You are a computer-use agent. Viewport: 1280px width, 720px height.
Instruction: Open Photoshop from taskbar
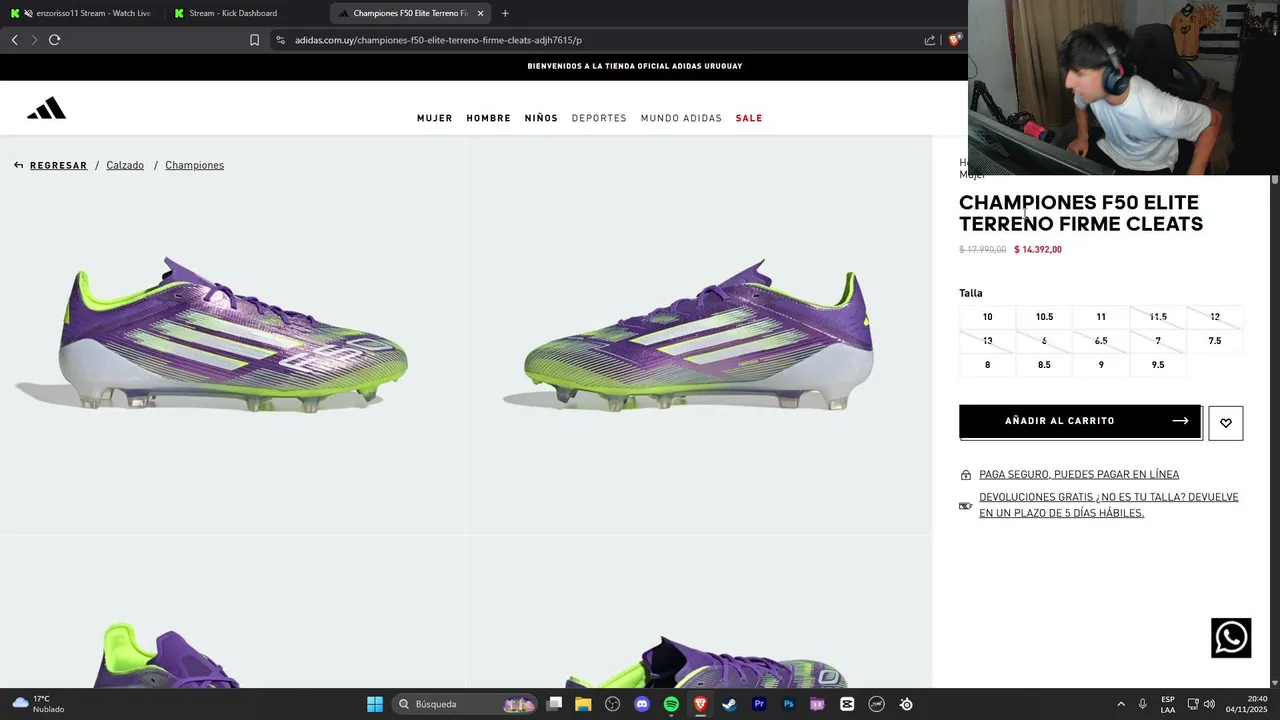pos(788,704)
